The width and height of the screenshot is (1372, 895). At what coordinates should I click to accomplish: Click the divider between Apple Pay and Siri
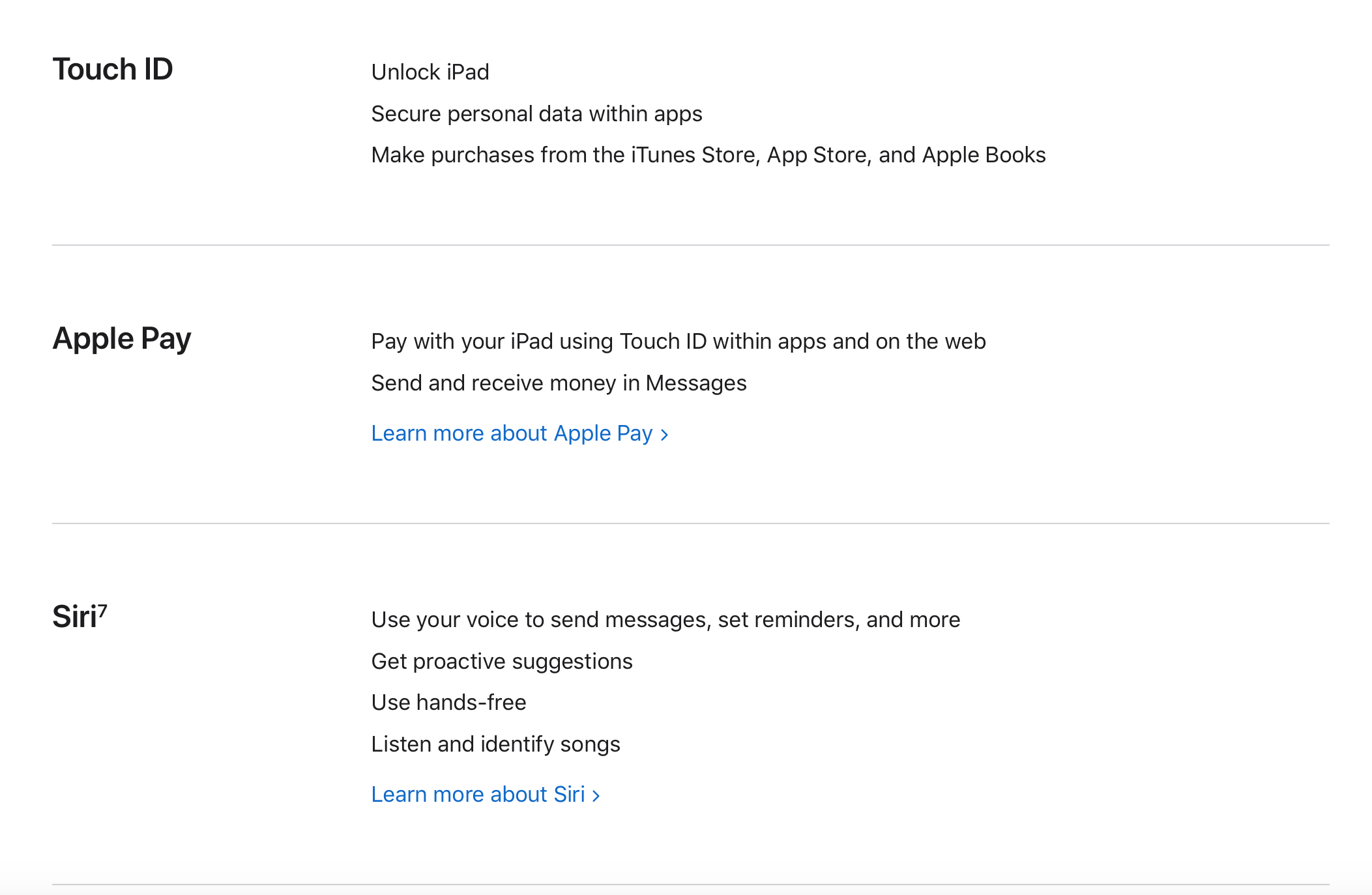coord(691,523)
